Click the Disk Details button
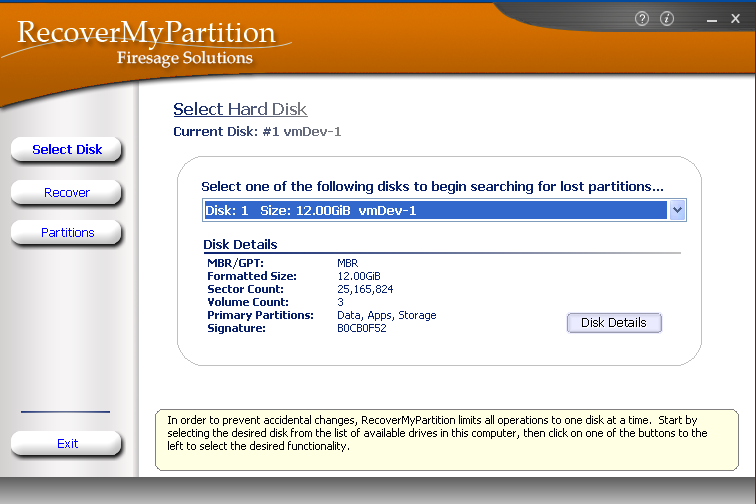The image size is (756, 504). click(x=614, y=323)
